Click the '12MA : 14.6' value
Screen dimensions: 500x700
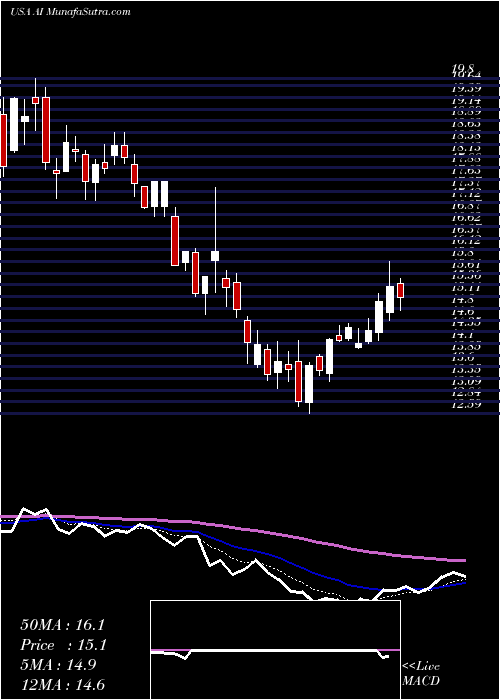(62, 685)
